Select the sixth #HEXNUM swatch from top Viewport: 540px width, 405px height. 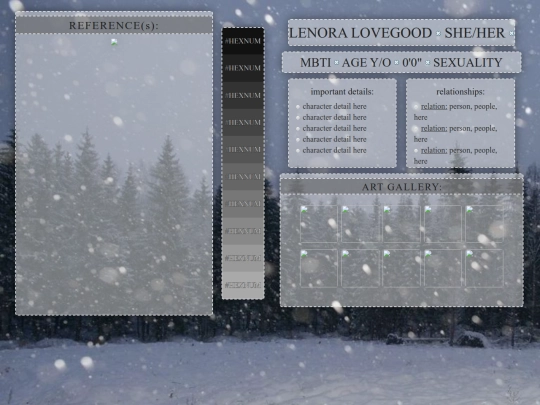(x=243, y=176)
